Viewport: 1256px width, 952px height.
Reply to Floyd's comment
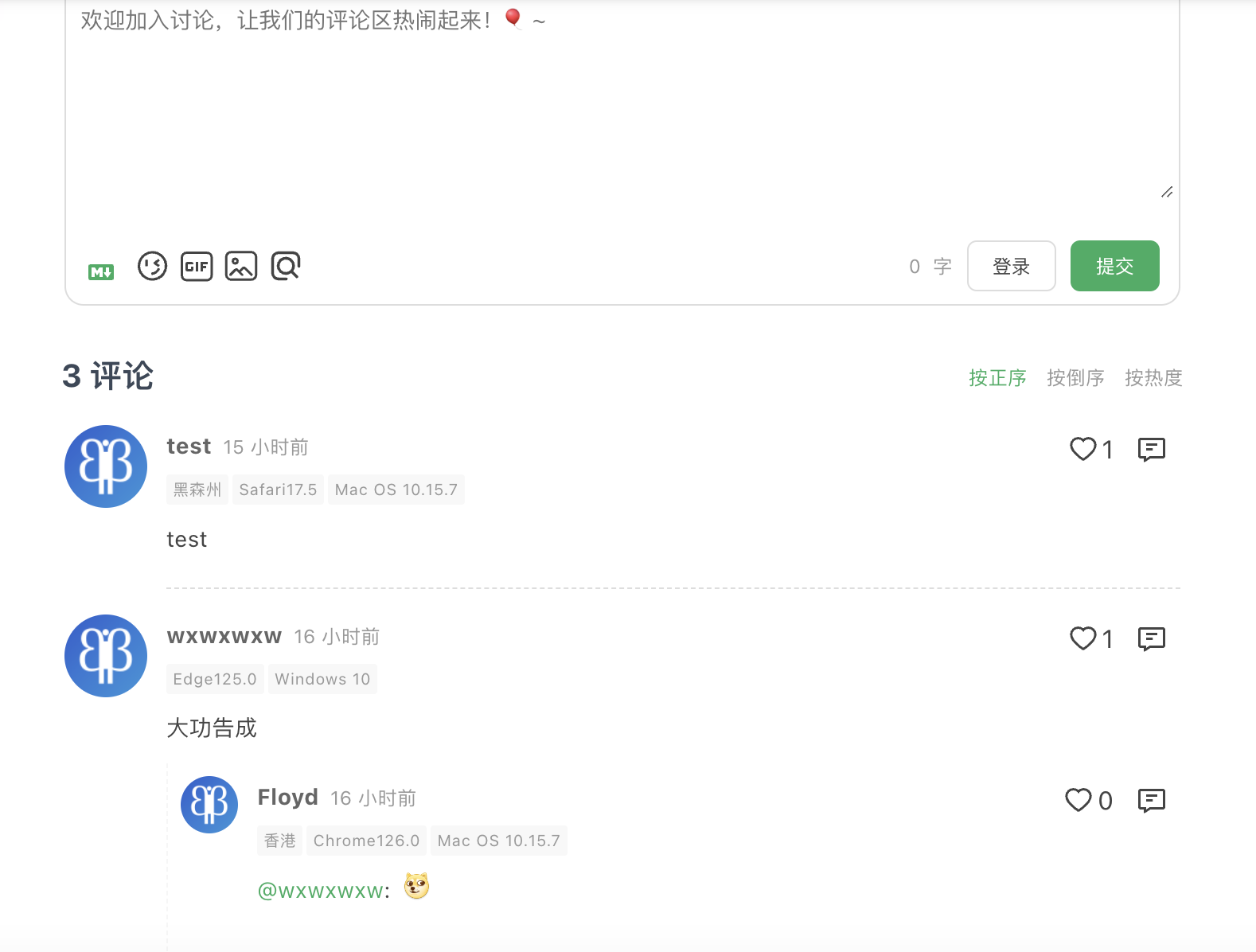pos(1152,801)
